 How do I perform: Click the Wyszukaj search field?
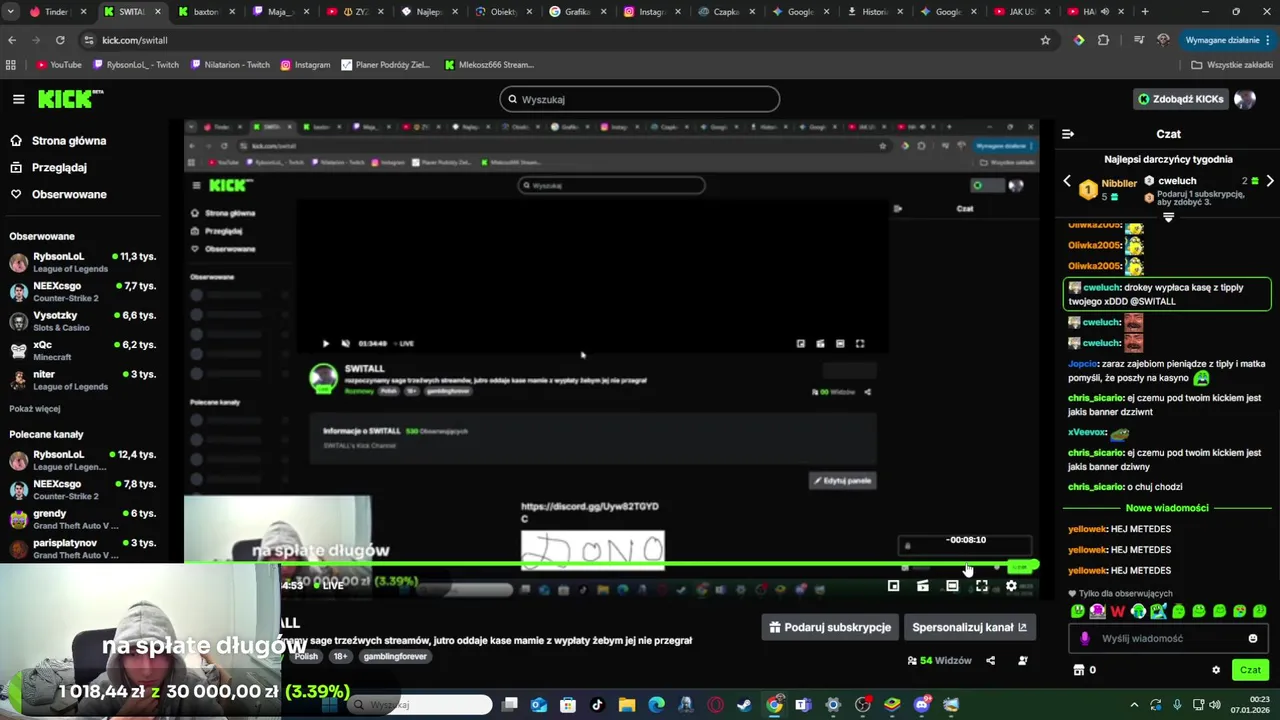[640, 99]
